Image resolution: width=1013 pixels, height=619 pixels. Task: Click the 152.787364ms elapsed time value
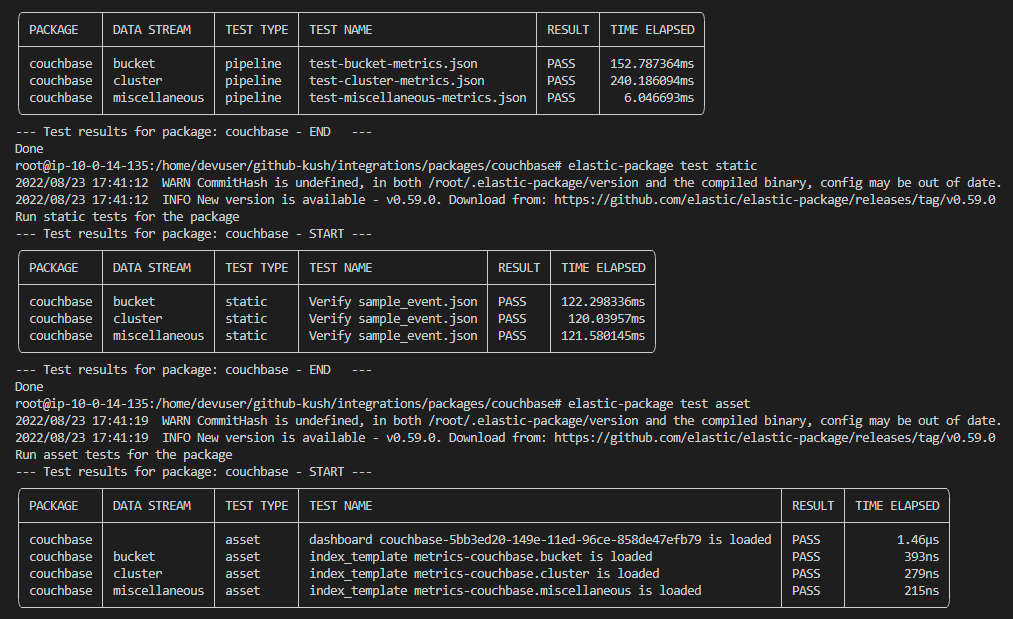(652, 64)
